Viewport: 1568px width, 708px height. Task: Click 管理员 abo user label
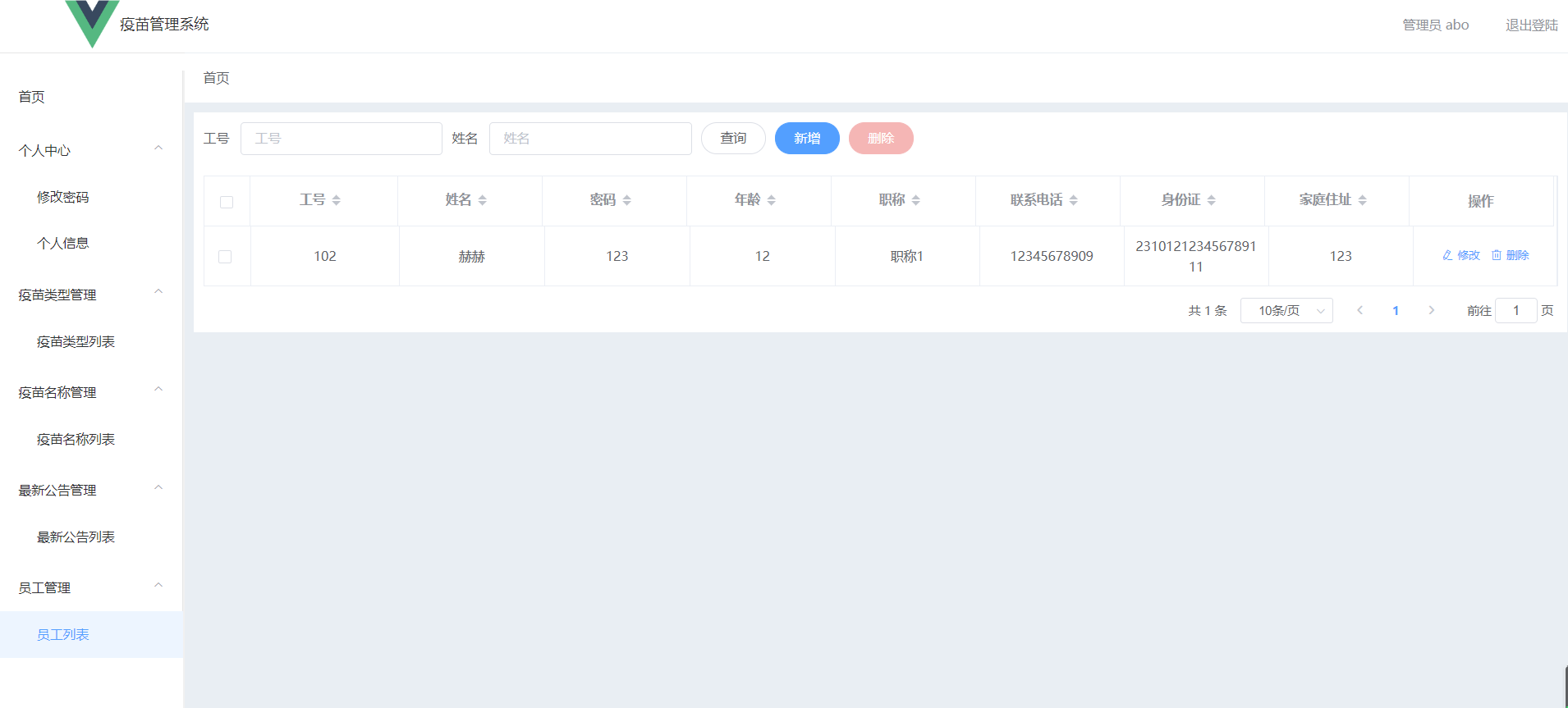pyautogui.click(x=1436, y=25)
